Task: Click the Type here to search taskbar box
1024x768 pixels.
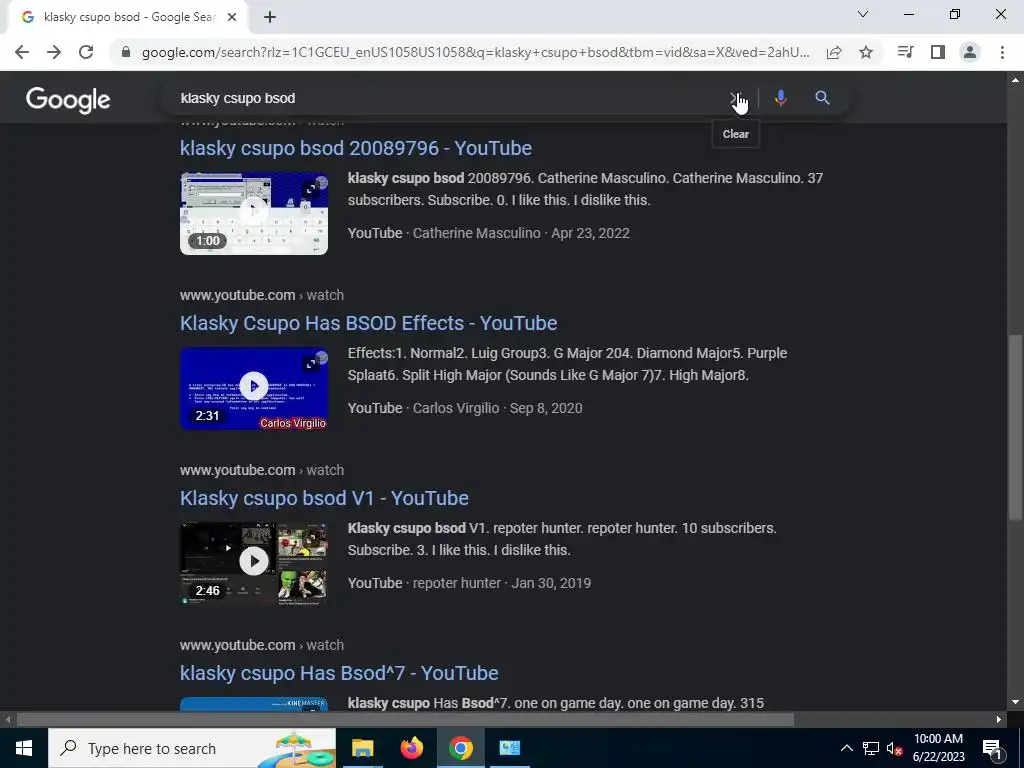Action: 192,748
